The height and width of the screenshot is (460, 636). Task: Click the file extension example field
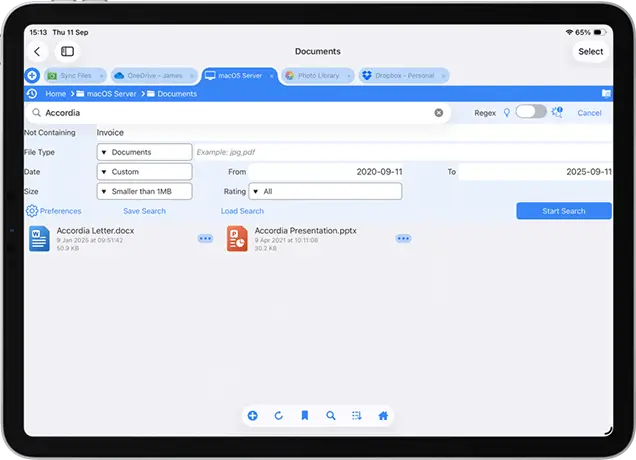coord(404,152)
